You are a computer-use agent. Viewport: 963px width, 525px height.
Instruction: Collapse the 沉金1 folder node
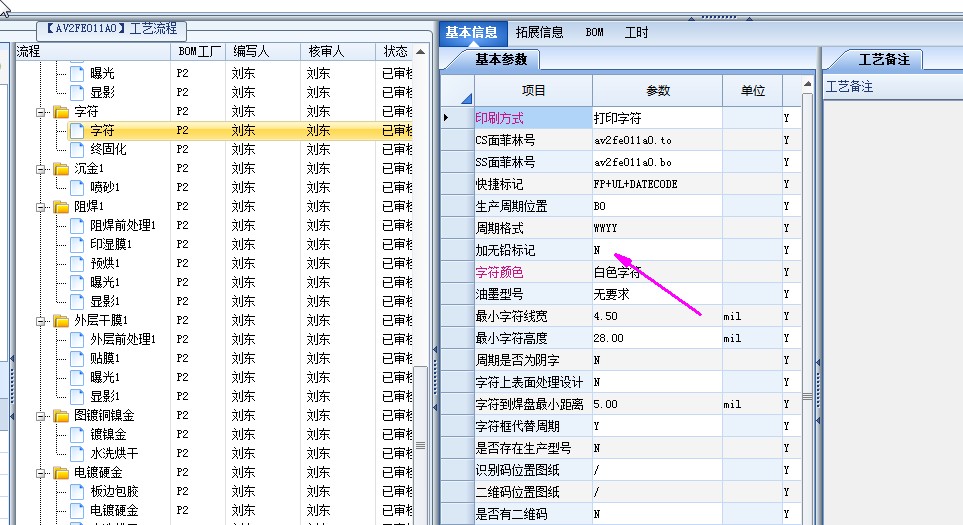point(41,169)
